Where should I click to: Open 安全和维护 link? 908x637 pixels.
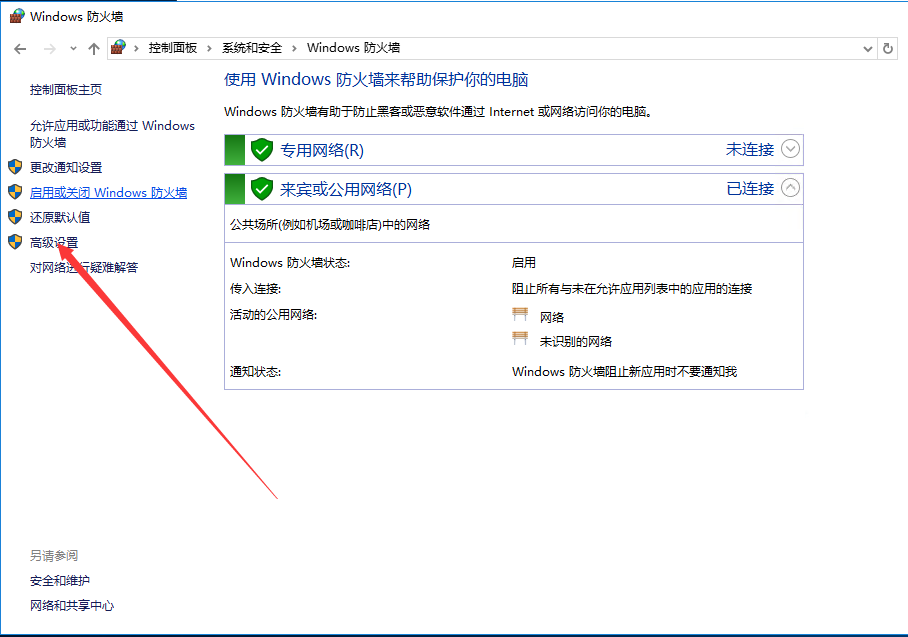coord(60,580)
